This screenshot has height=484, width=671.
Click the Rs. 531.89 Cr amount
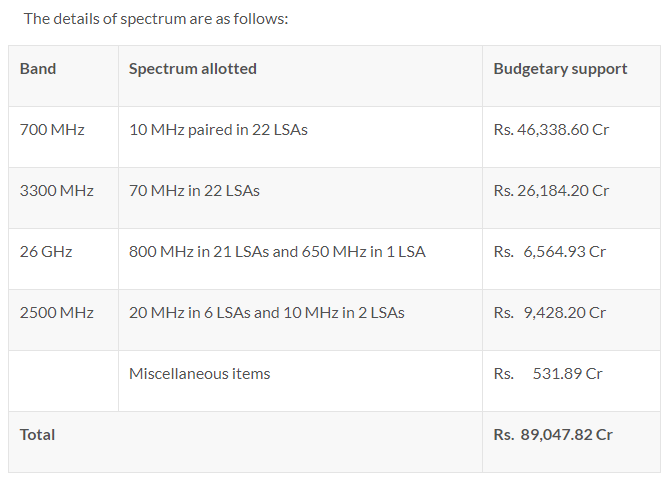coord(548,374)
